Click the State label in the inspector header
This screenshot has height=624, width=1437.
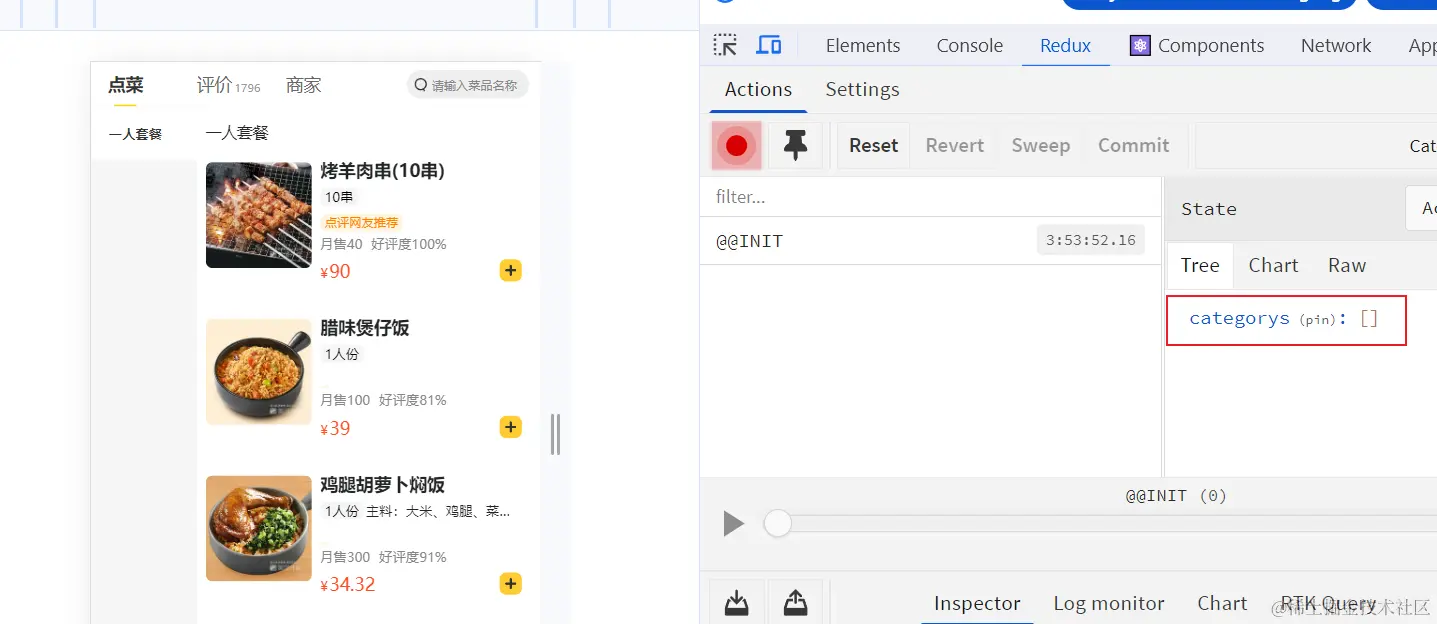(1209, 209)
